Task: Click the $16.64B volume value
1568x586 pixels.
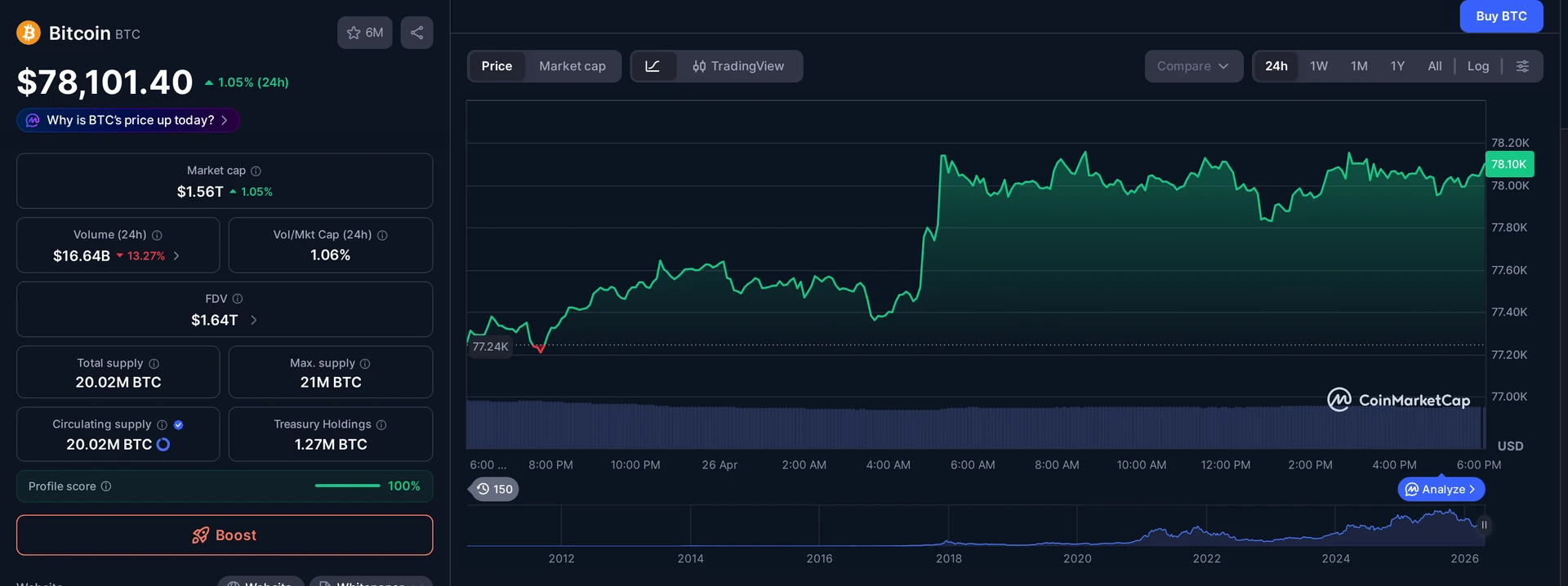Action: tap(82, 256)
